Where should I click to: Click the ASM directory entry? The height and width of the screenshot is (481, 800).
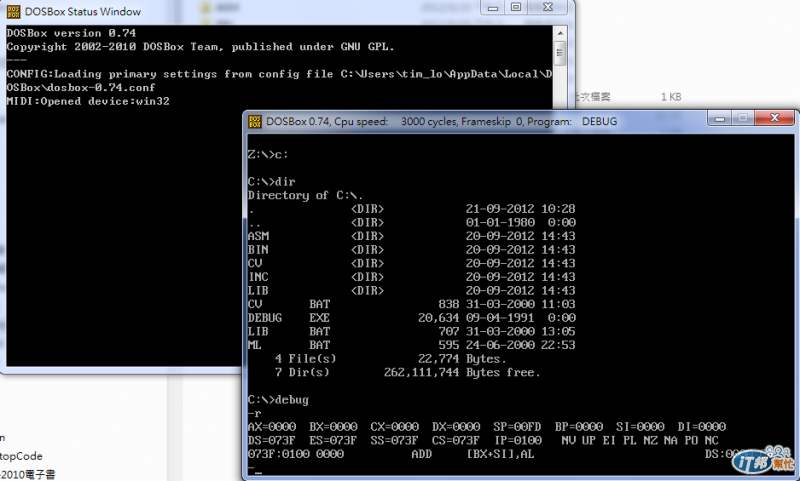tap(411, 236)
